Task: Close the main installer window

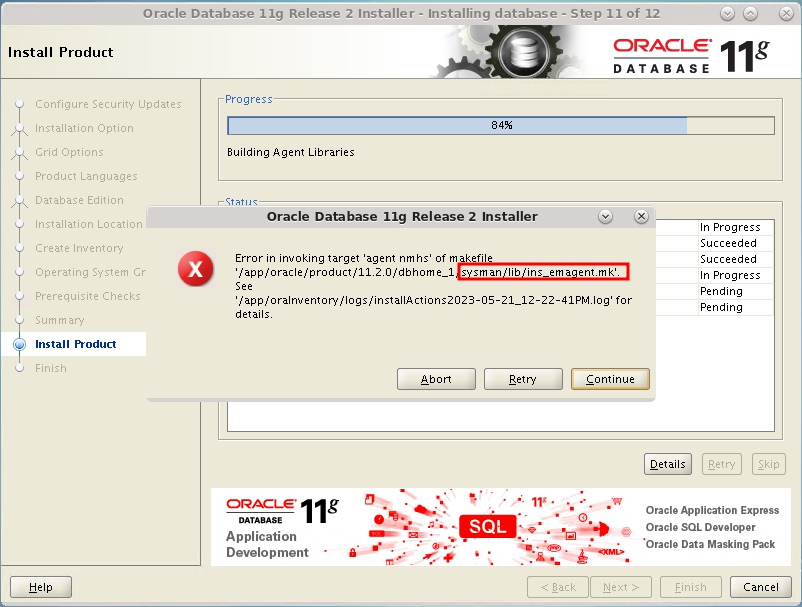Action: 786,13
